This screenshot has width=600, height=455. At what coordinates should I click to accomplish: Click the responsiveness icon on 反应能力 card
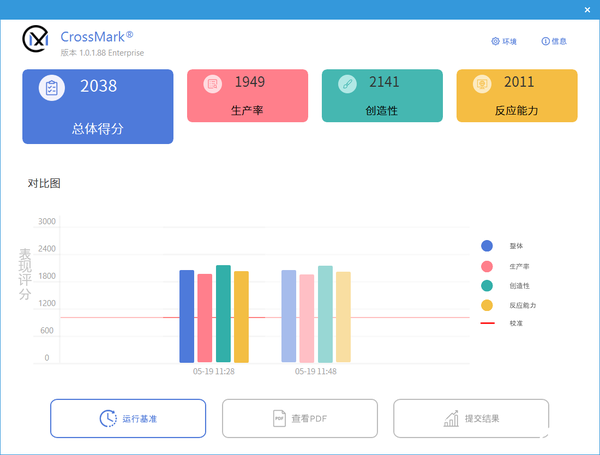pyautogui.click(x=482, y=84)
